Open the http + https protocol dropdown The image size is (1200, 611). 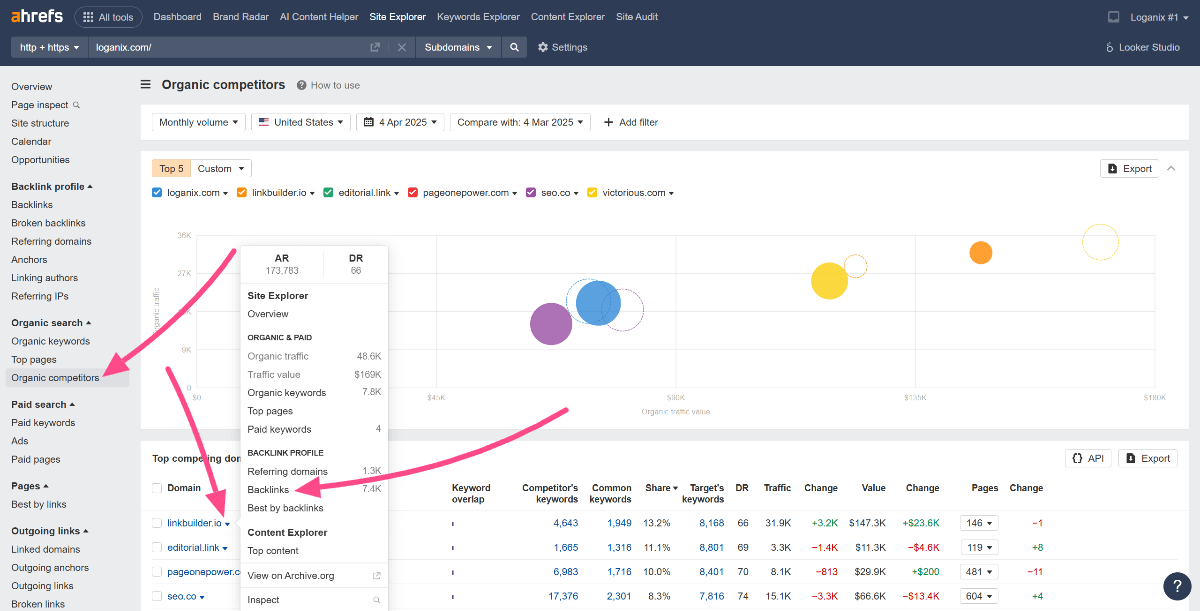click(49, 47)
